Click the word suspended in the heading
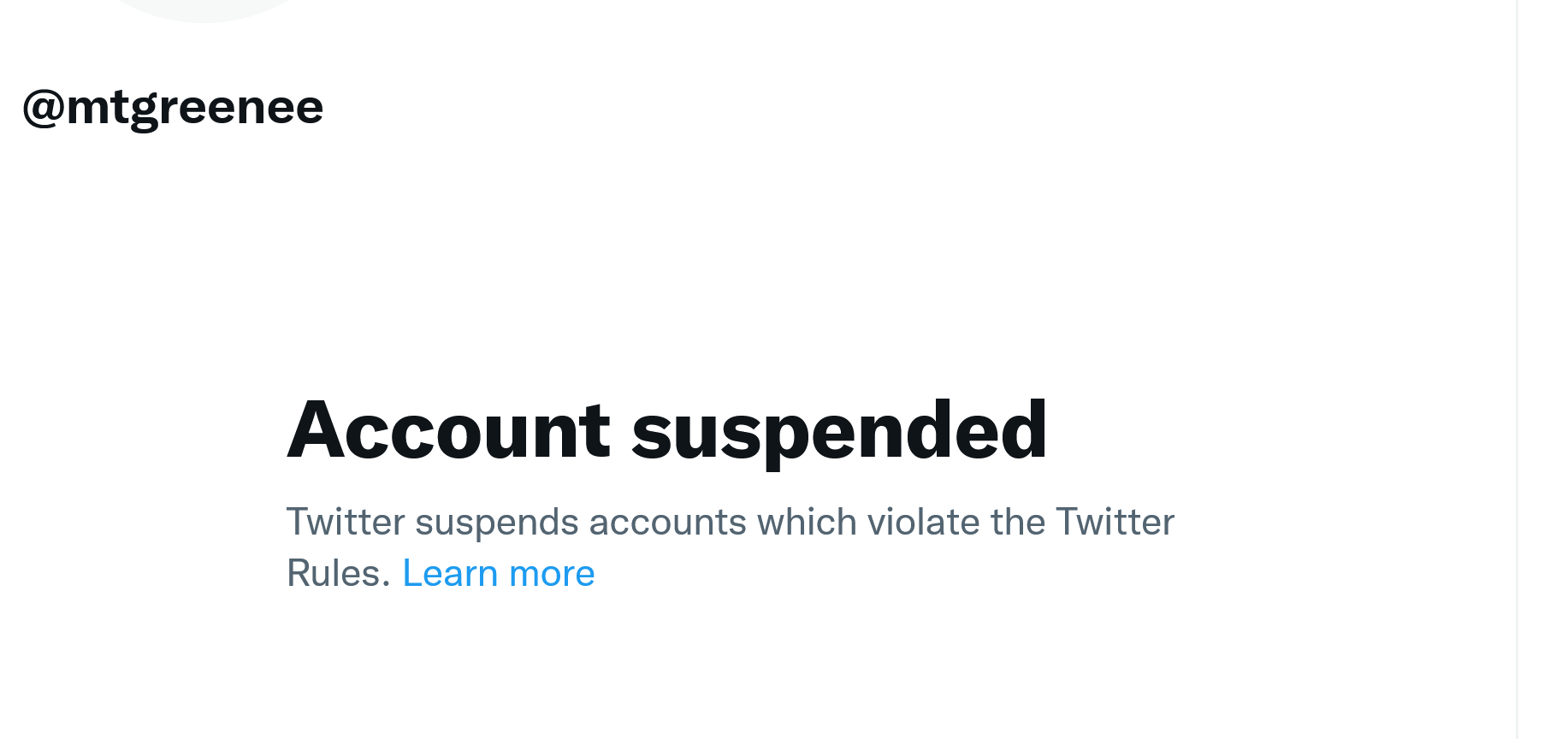This screenshot has height=739, width=1568. 838,430
